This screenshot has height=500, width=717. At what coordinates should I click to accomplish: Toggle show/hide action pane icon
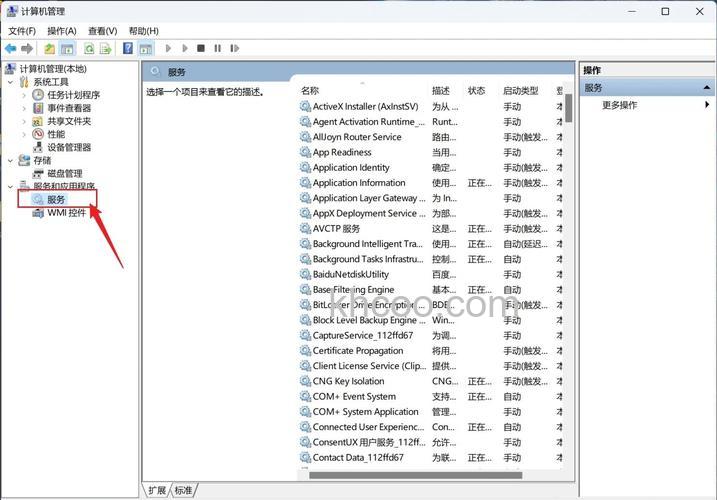click(x=146, y=48)
